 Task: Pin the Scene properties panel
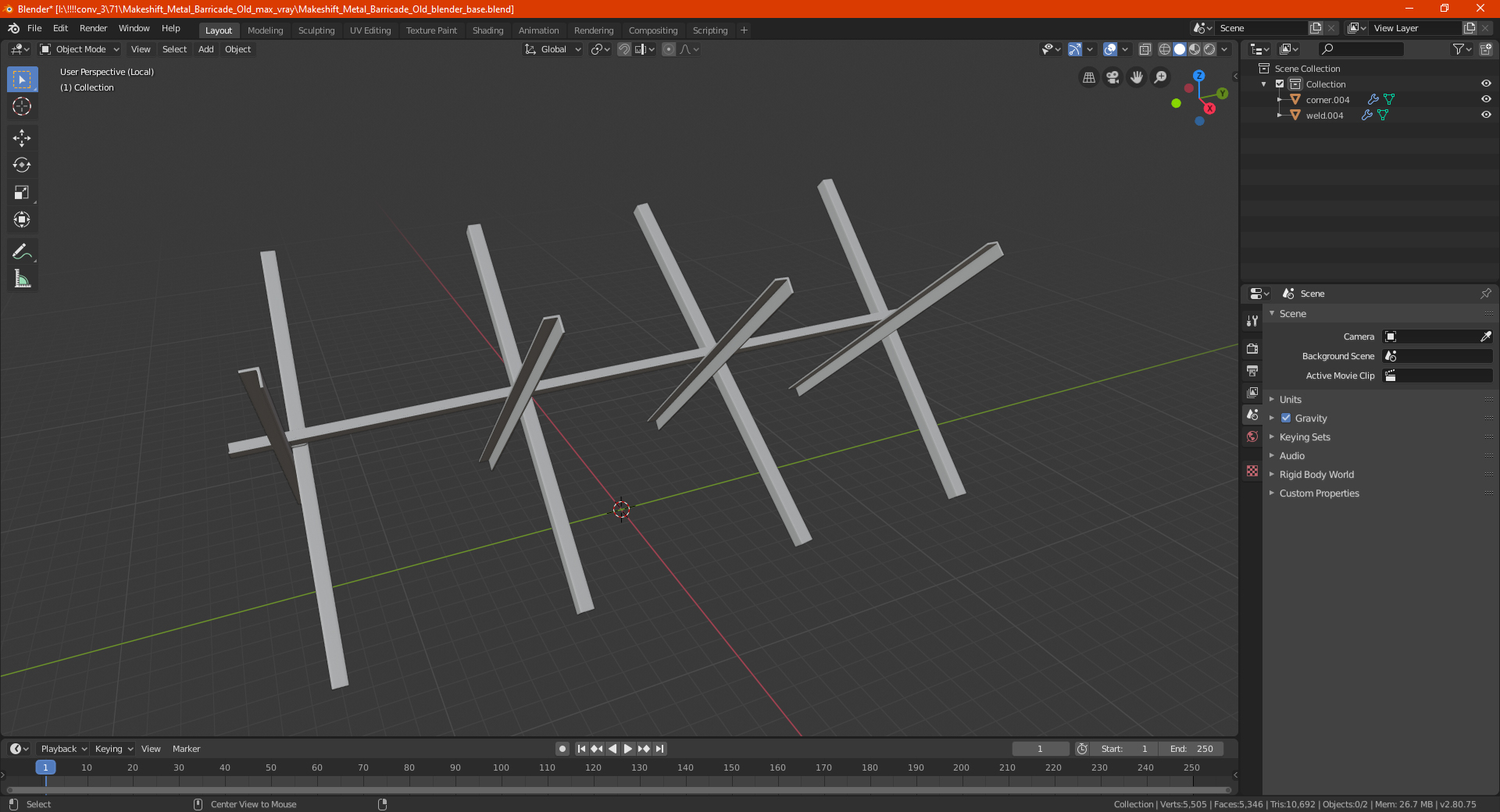(1485, 294)
